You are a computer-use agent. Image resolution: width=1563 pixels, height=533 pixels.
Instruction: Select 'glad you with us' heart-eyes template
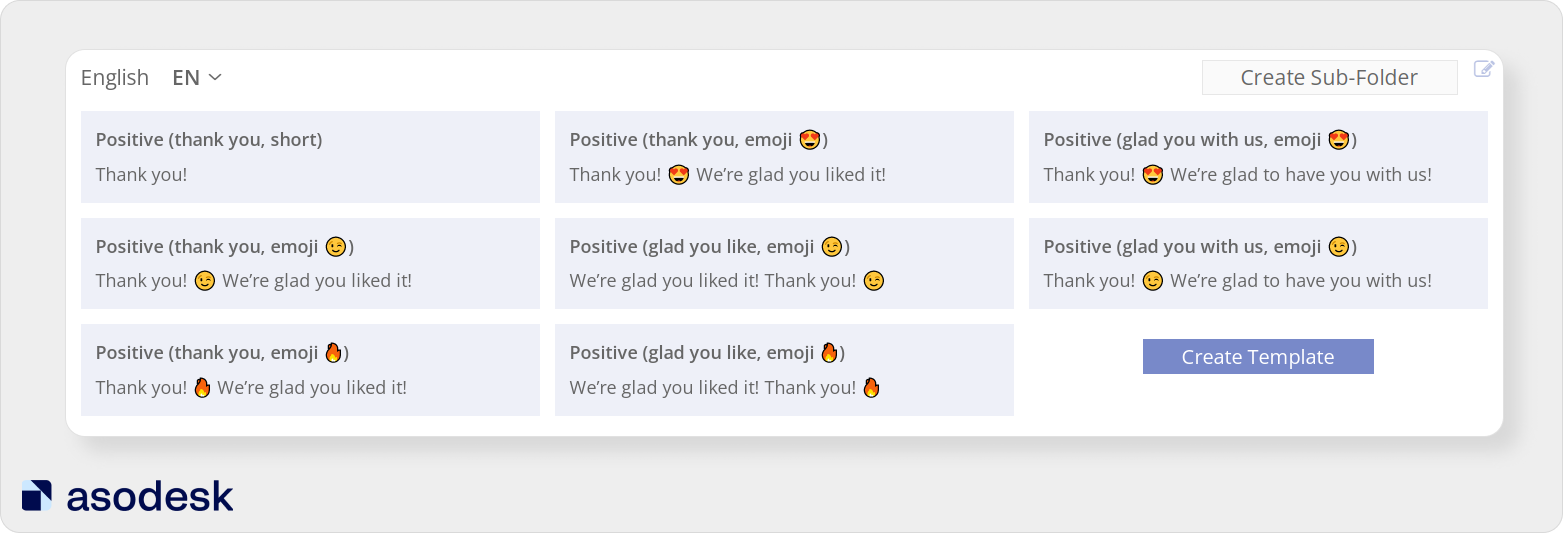(1258, 157)
